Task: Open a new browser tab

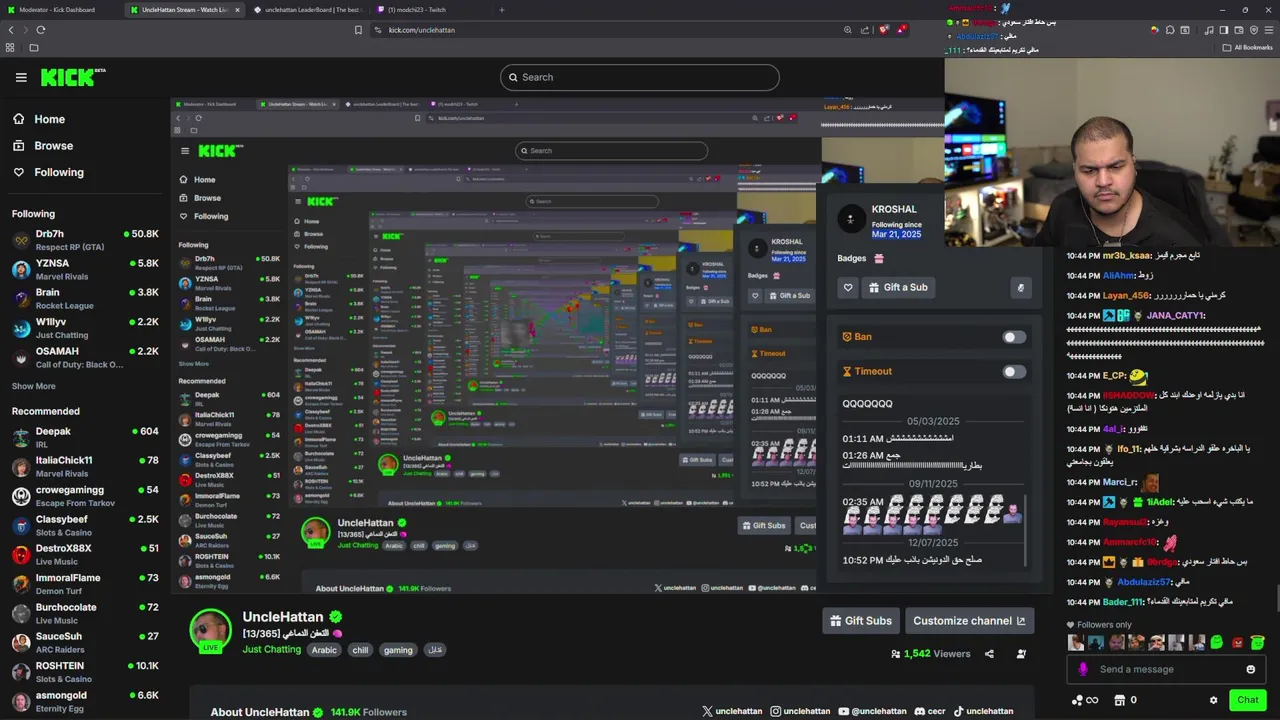Action: click(x=502, y=10)
